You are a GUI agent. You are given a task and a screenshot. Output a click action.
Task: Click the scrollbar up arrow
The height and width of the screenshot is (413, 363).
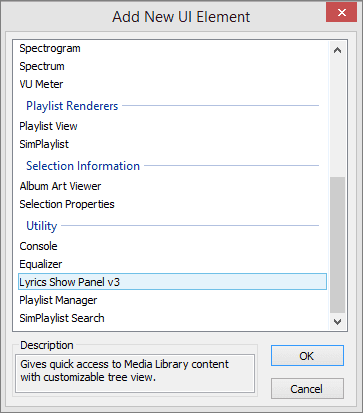coord(337,50)
